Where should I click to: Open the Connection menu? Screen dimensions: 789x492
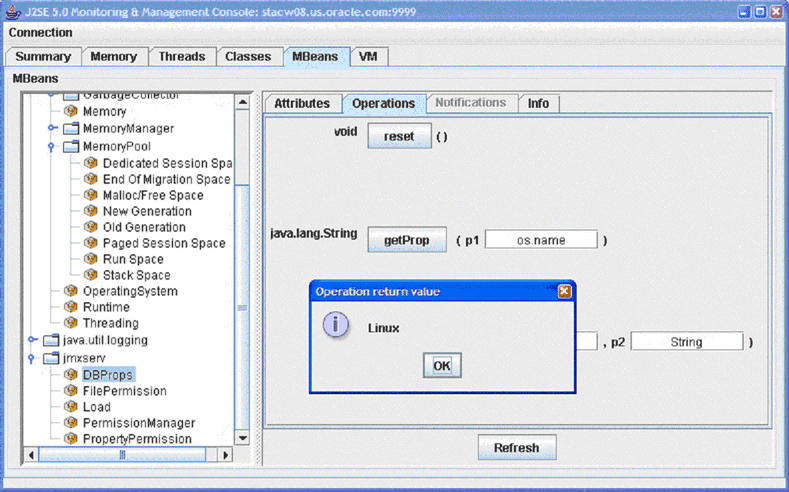[41, 33]
